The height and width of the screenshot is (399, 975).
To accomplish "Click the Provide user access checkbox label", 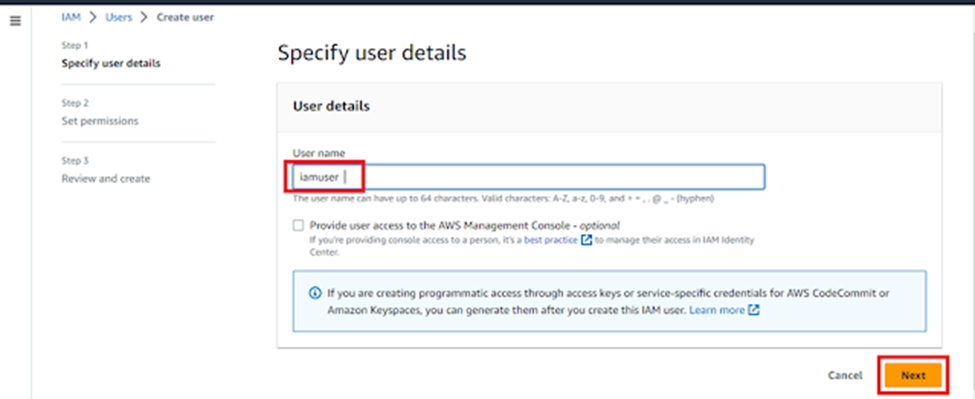I will (x=465, y=226).
